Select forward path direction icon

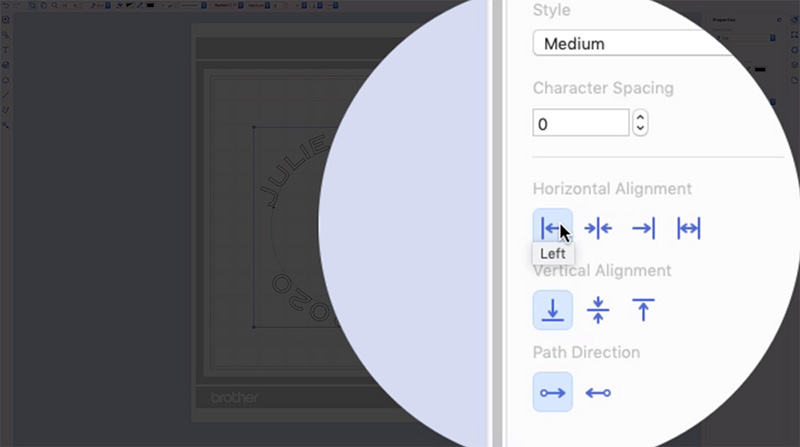[x=552, y=392]
